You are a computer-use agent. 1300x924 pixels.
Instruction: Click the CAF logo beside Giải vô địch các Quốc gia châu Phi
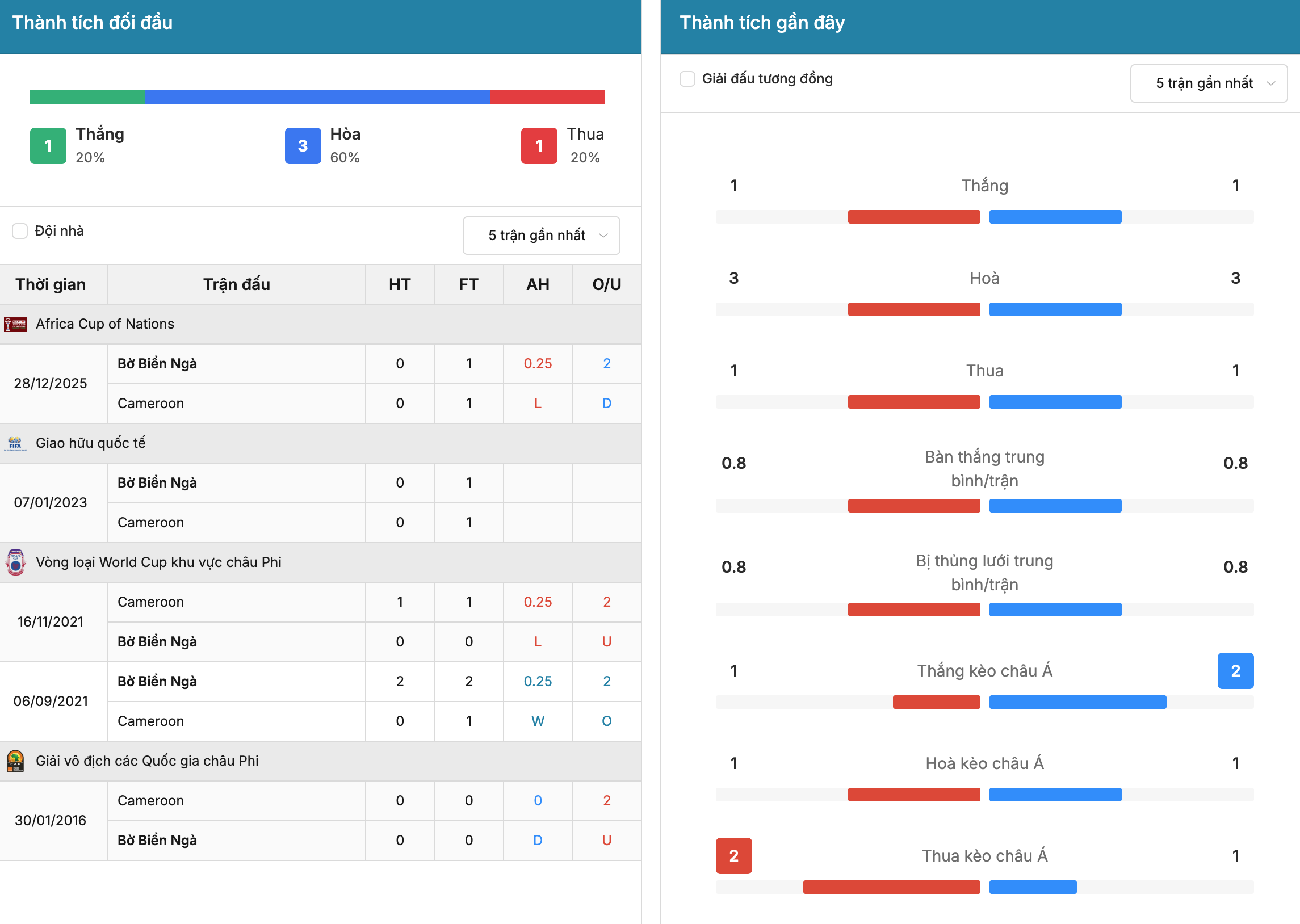point(15,761)
